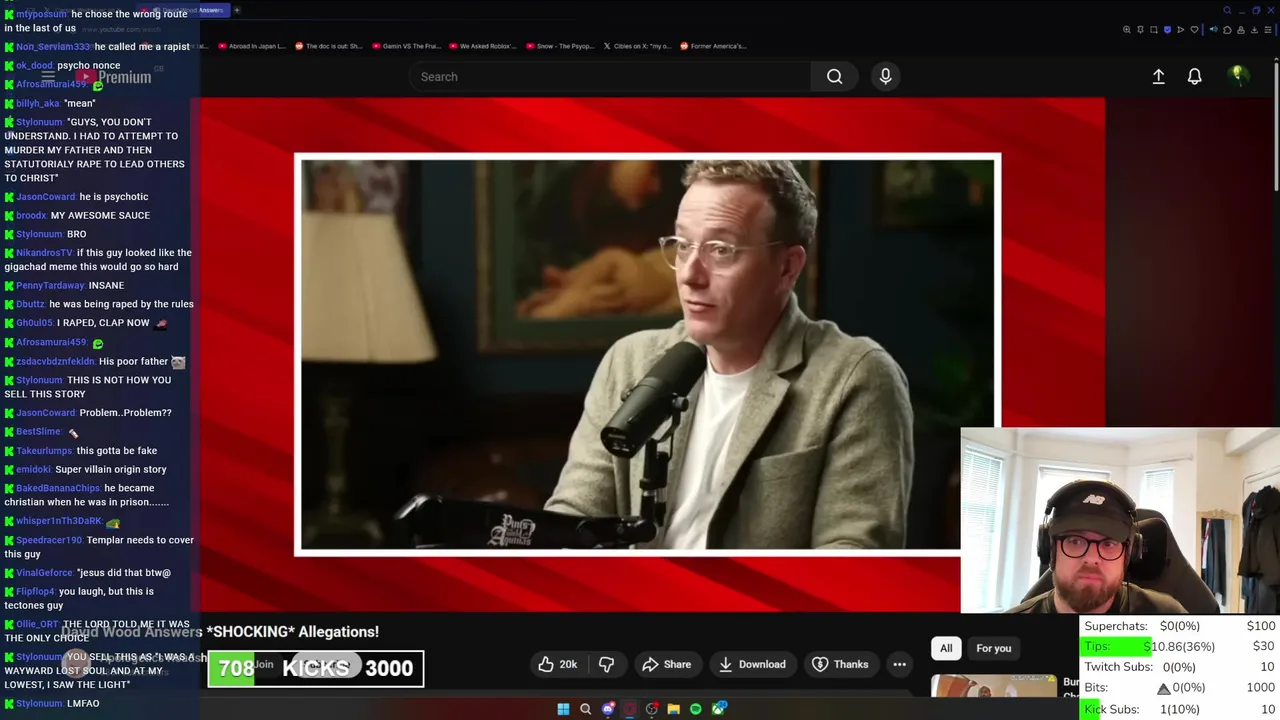Click chat message 'MY AWESOME SAUCE'
Viewport: 1280px width, 720px height.
click(100, 216)
